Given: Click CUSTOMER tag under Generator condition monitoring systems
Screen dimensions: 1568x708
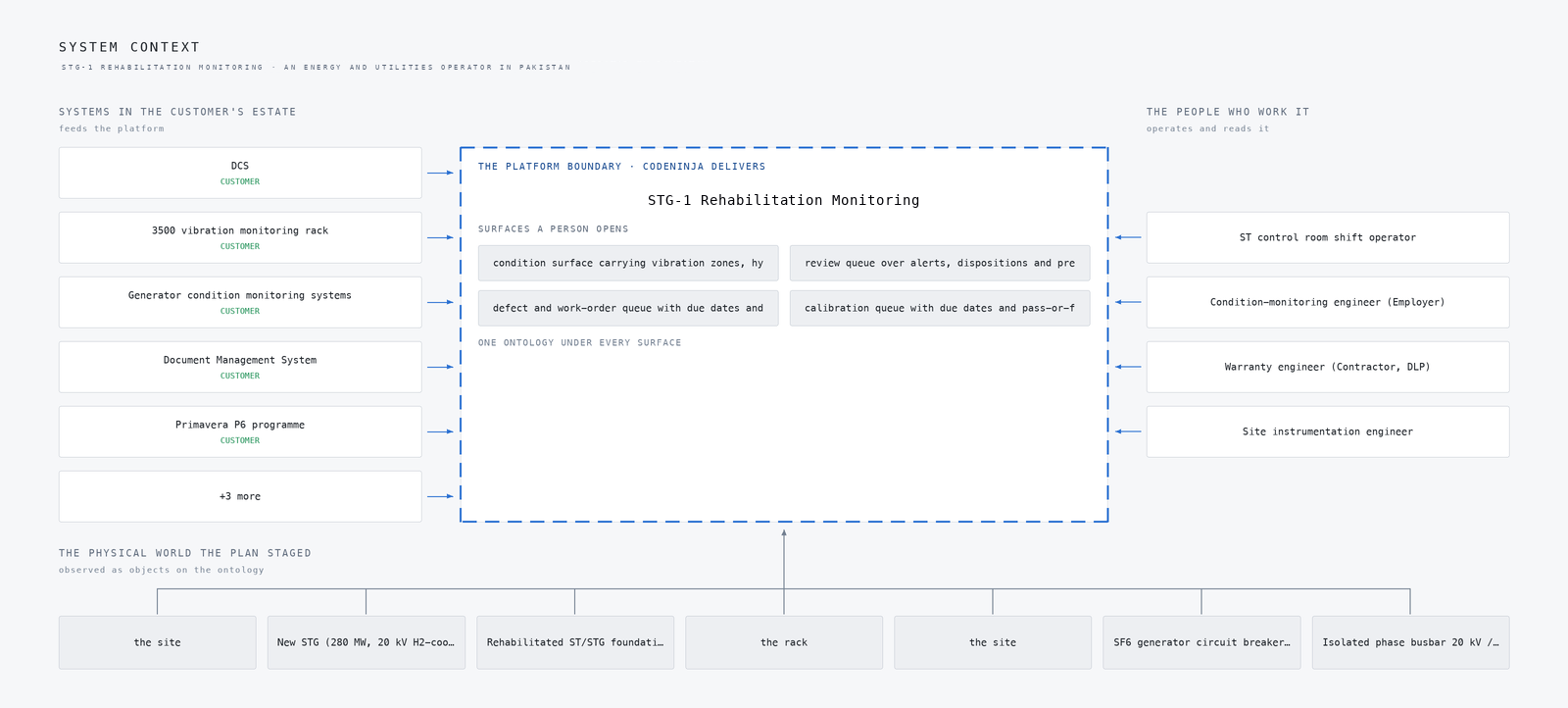Looking at the screenshot, I should pos(240,311).
